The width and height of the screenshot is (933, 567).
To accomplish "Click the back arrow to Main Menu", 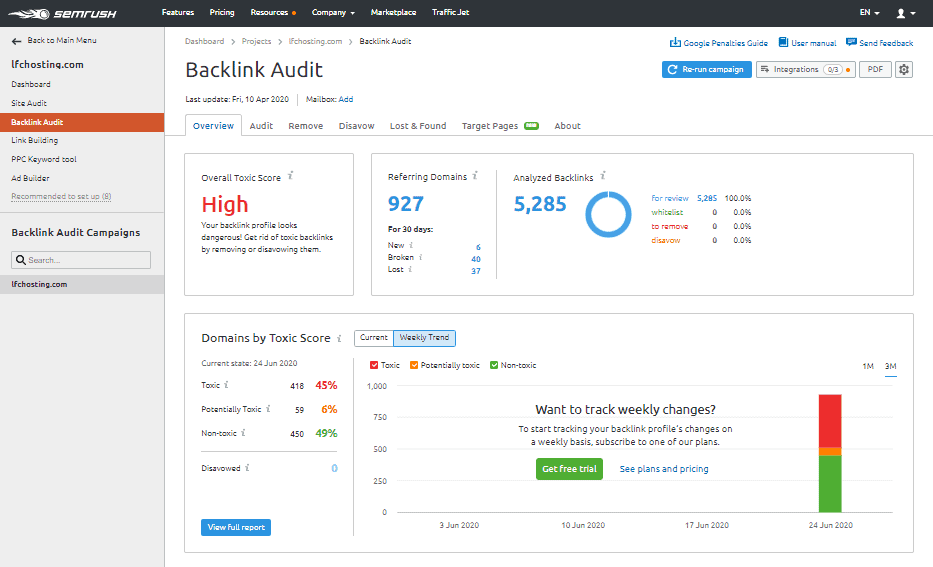I will [16, 41].
